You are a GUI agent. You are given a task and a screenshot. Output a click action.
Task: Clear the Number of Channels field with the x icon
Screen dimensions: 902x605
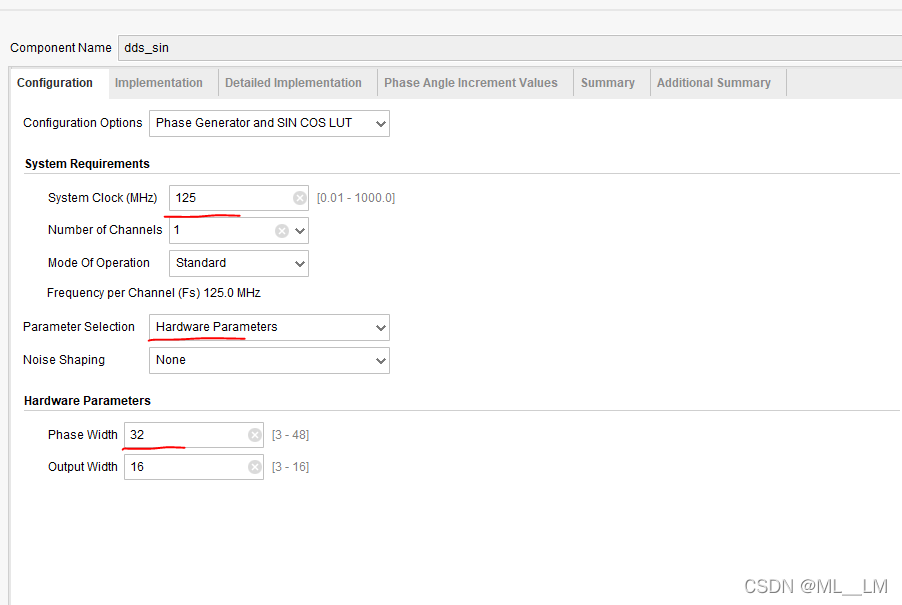click(282, 231)
